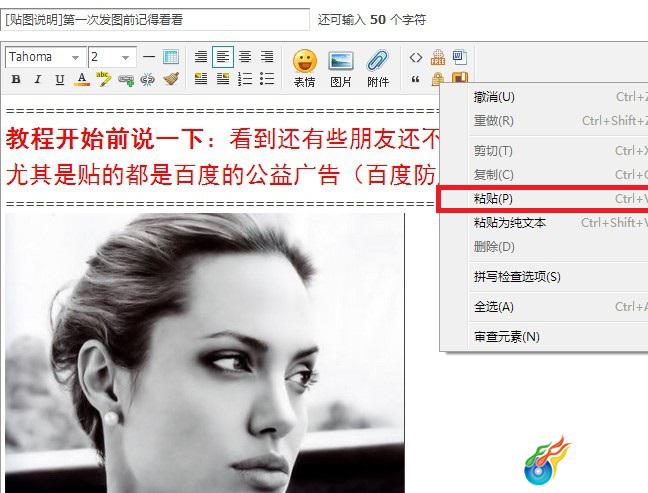Insert a table
Image resolution: width=648 pixels, height=493 pixels.
[x=171, y=57]
